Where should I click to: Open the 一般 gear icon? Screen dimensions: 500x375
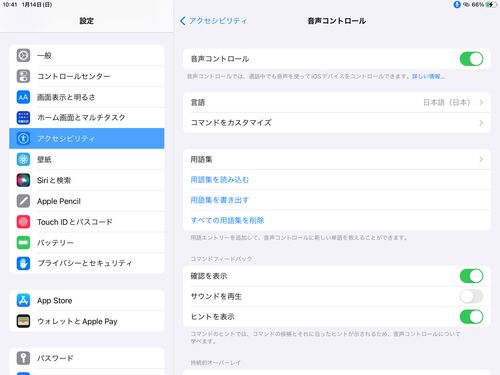click(x=23, y=55)
